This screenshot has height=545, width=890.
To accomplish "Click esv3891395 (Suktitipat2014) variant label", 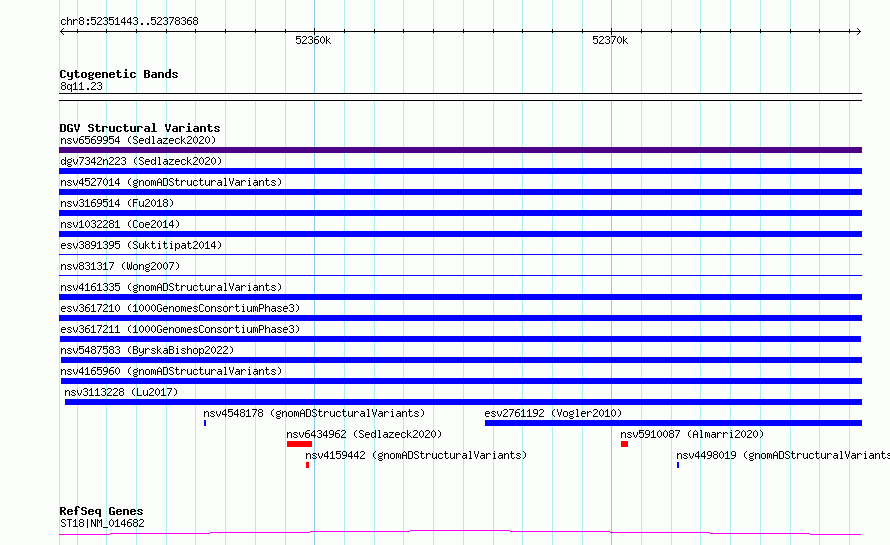I will [141, 245].
